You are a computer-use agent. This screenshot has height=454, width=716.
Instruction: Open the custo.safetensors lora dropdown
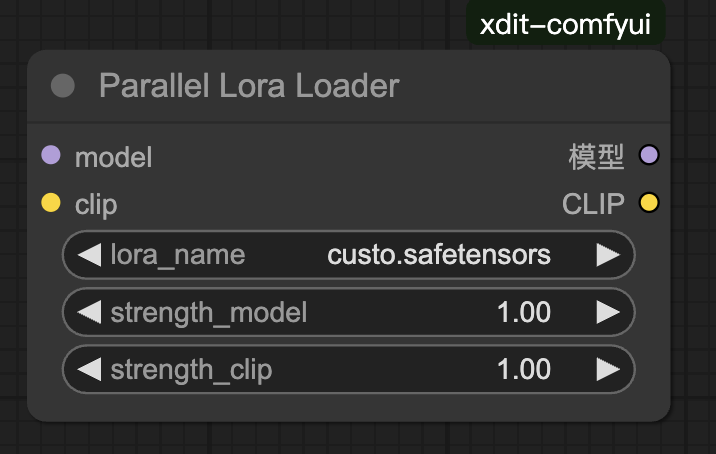tap(438, 255)
